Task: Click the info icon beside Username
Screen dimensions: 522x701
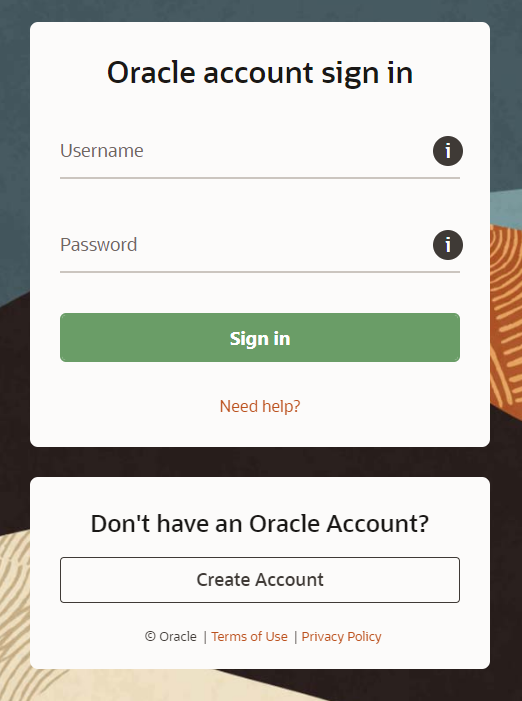Action: pyautogui.click(x=448, y=151)
